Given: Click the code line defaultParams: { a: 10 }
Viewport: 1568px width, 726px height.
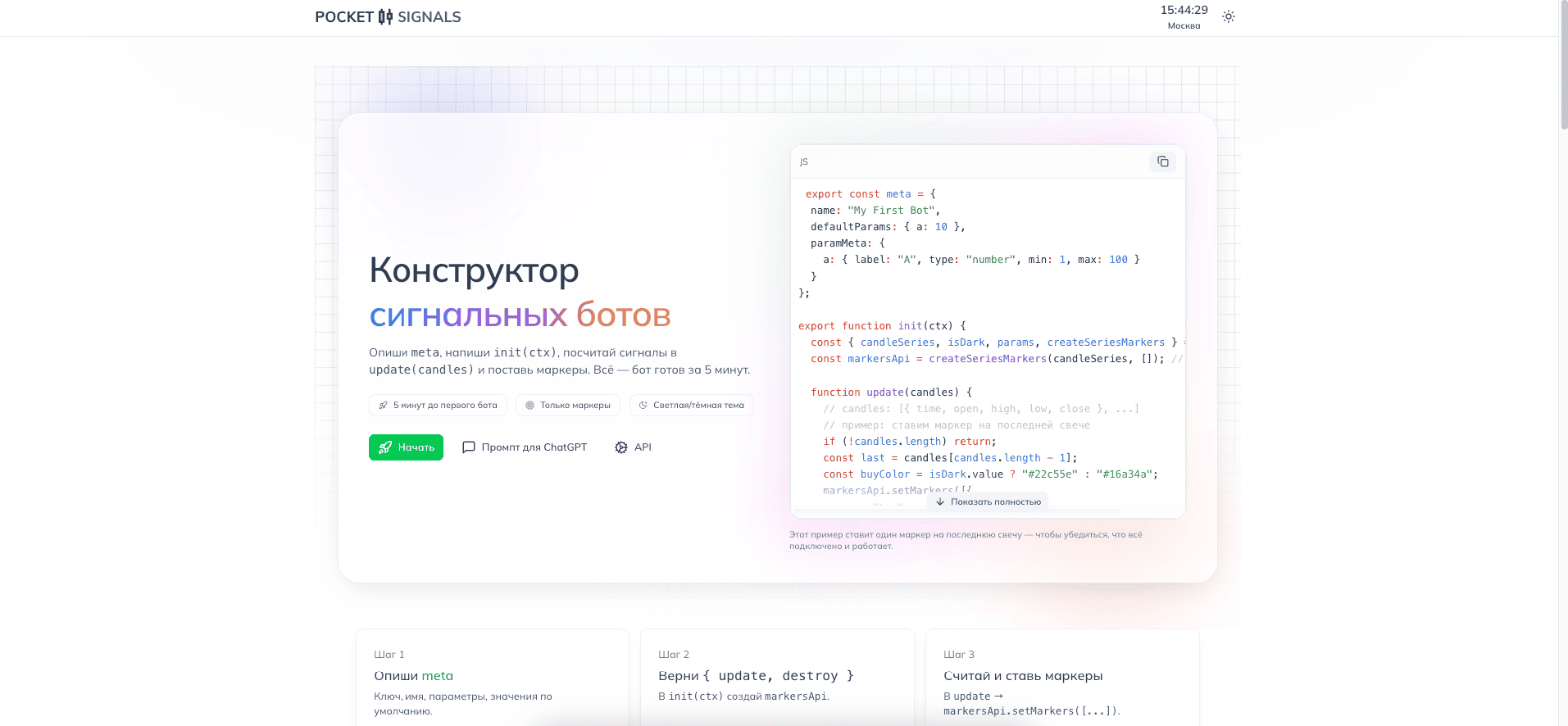Looking at the screenshot, I should (888, 227).
